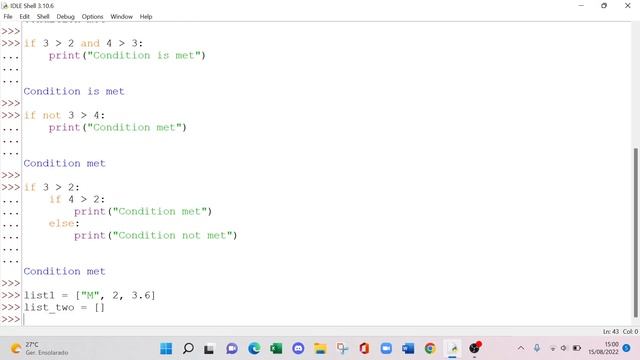Viewport: 640px width, 360px height.
Task: Click the 'Ln: 43' status bar entry
Action: coord(611,332)
